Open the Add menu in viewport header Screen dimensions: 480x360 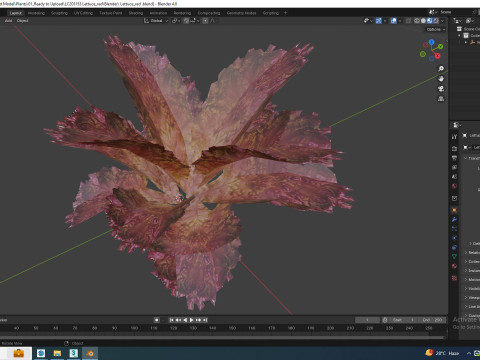[x=8, y=21]
